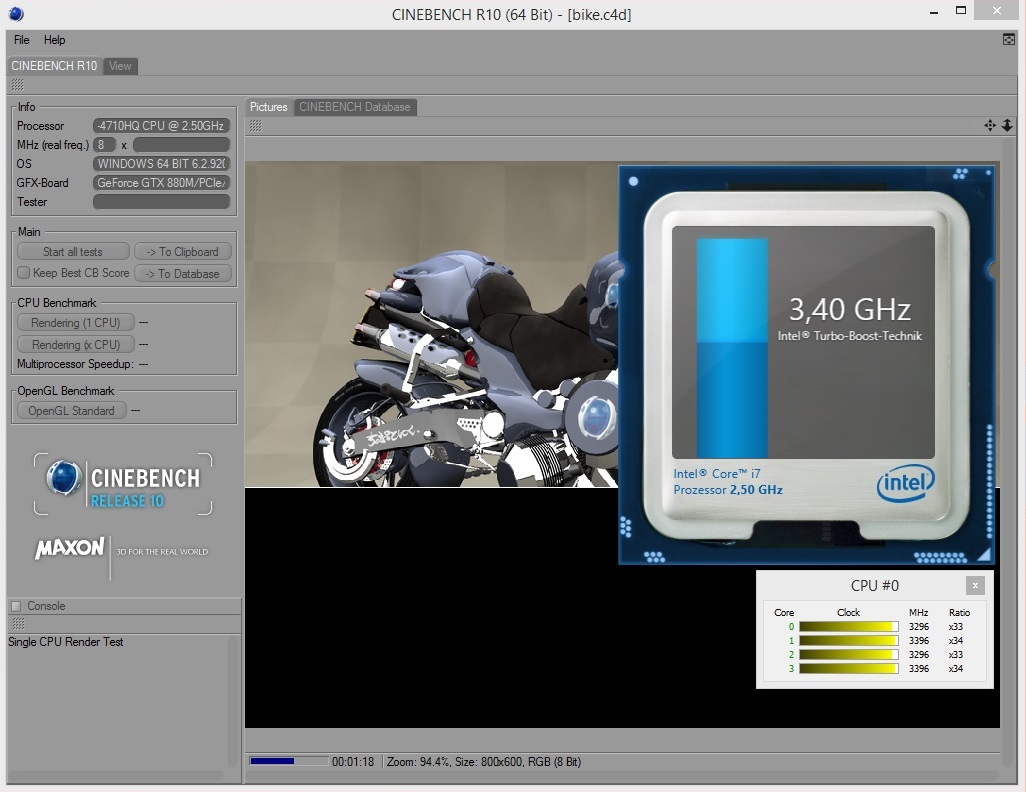Click the grip handle under Console
The image size is (1026, 792).
click(x=18, y=624)
